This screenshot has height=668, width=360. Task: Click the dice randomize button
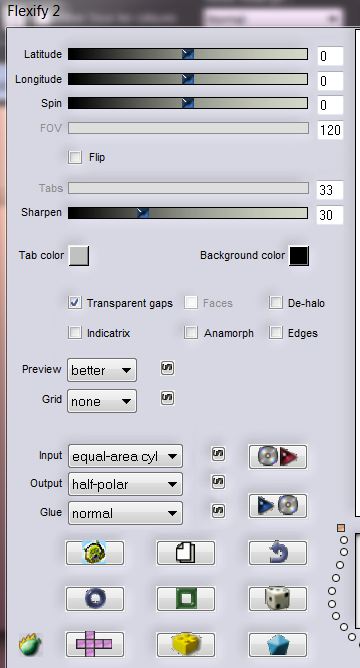click(278, 599)
